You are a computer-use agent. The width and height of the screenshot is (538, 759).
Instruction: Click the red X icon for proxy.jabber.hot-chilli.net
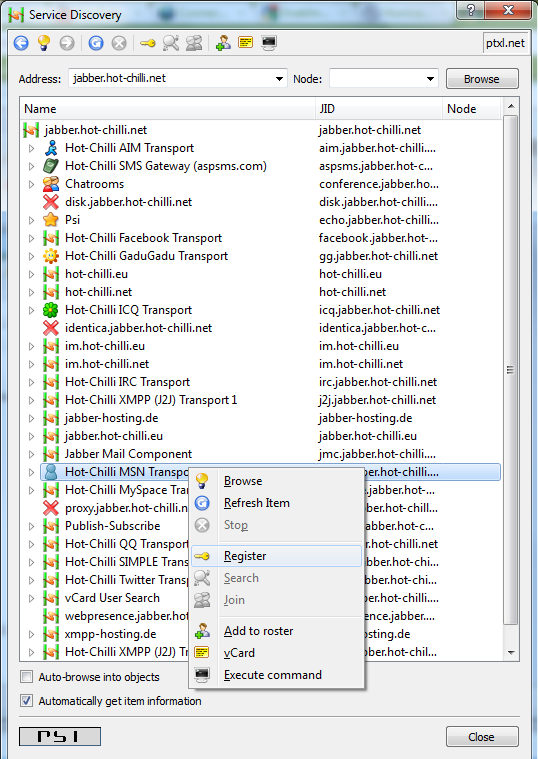(51, 508)
